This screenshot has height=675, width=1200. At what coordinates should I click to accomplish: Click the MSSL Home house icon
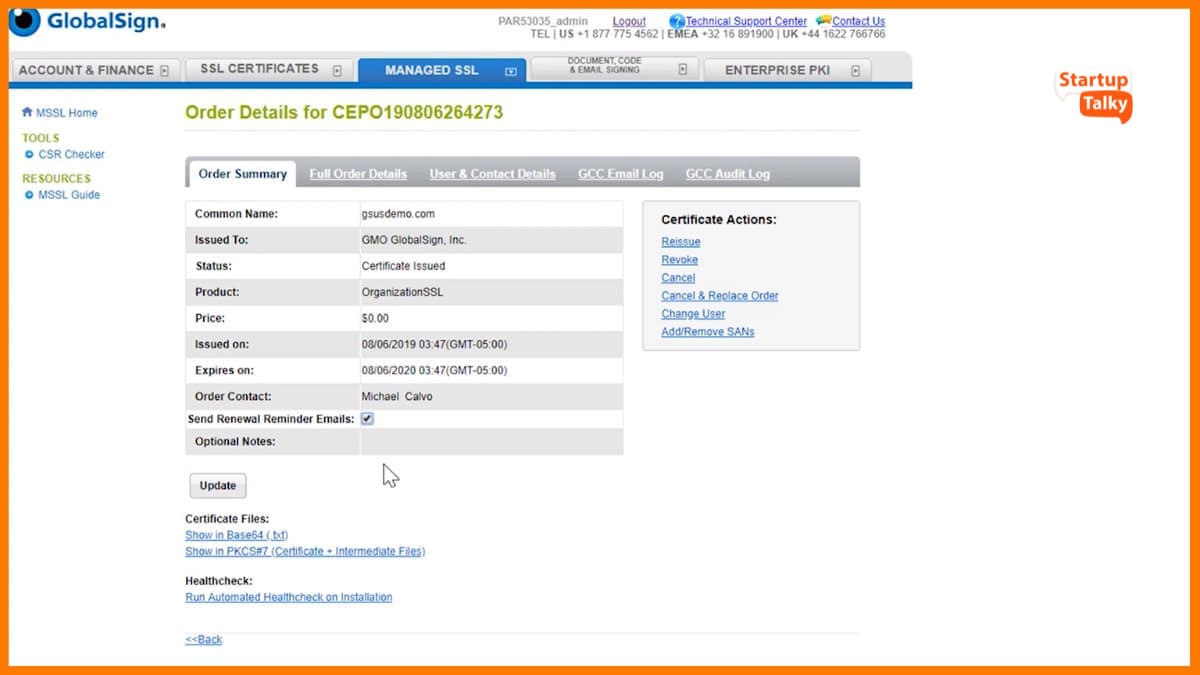(x=27, y=113)
